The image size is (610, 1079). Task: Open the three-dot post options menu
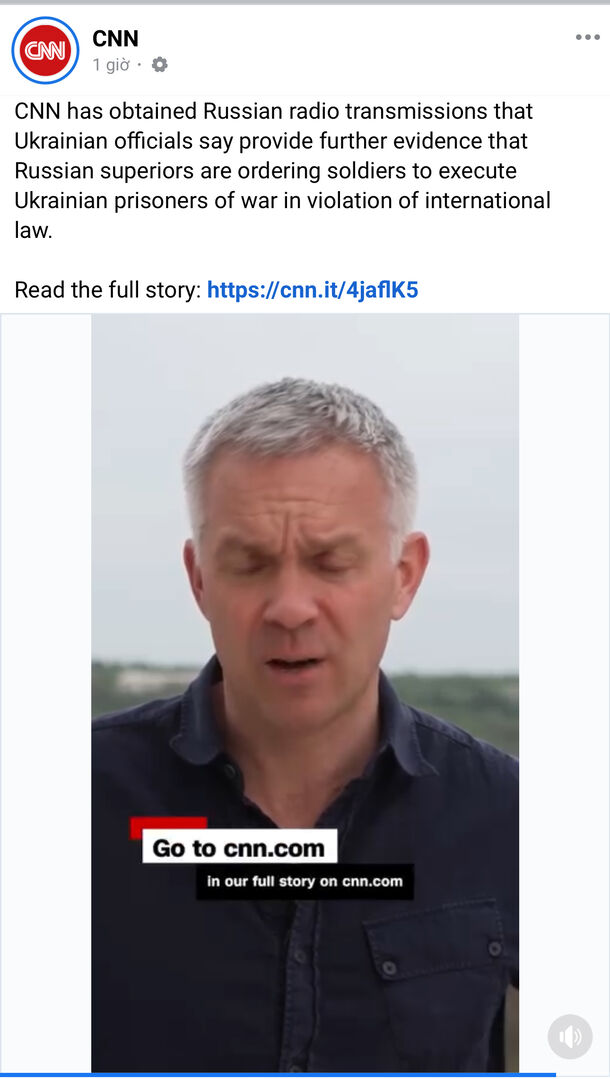tap(587, 37)
